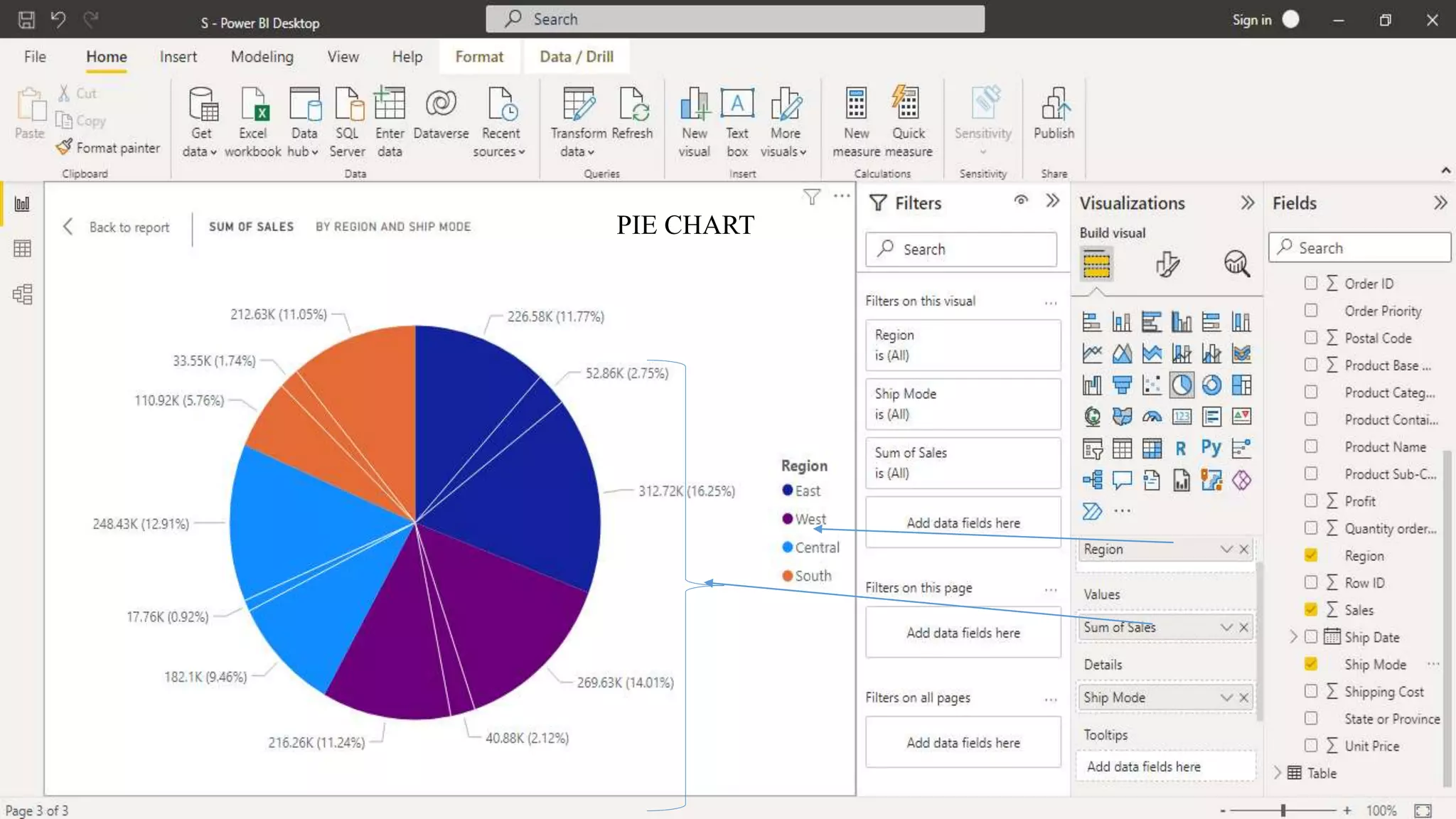Click the Publish icon
The image size is (1456, 819).
coord(1055,104)
